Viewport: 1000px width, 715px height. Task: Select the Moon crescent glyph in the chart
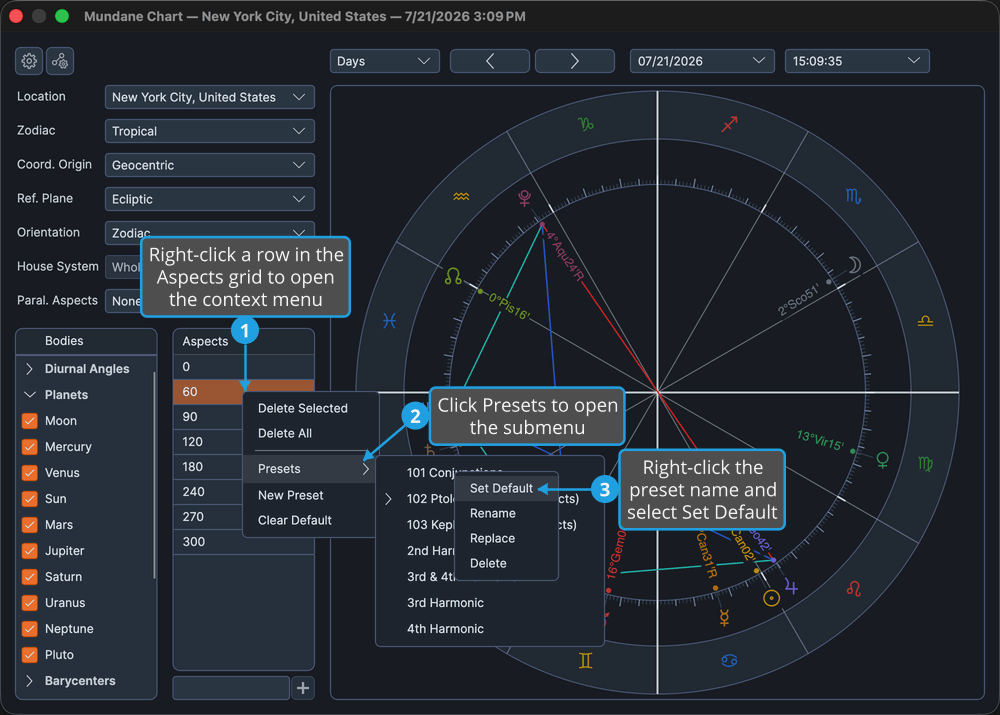(x=855, y=265)
